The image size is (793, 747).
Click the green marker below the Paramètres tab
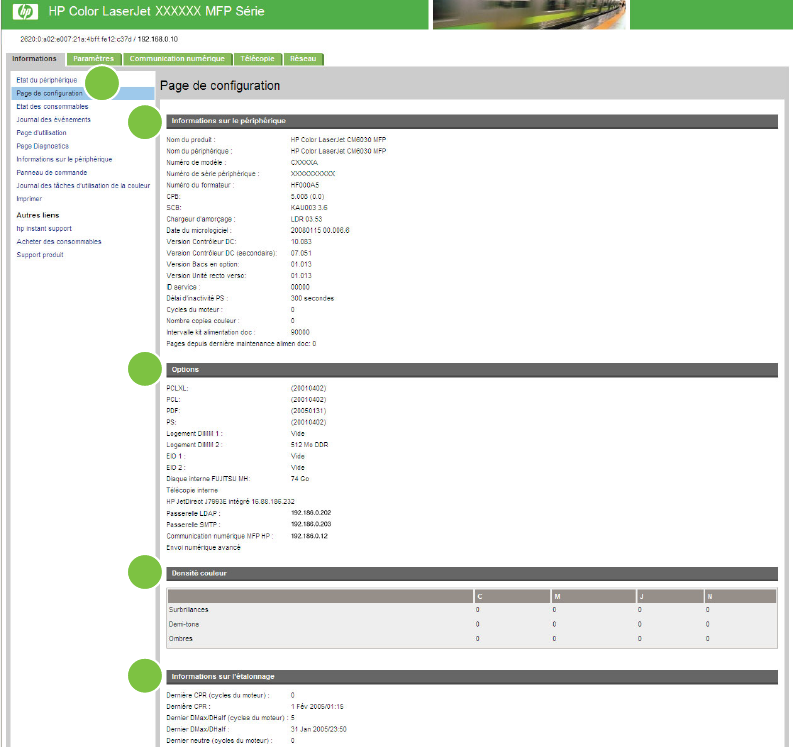(102, 83)
